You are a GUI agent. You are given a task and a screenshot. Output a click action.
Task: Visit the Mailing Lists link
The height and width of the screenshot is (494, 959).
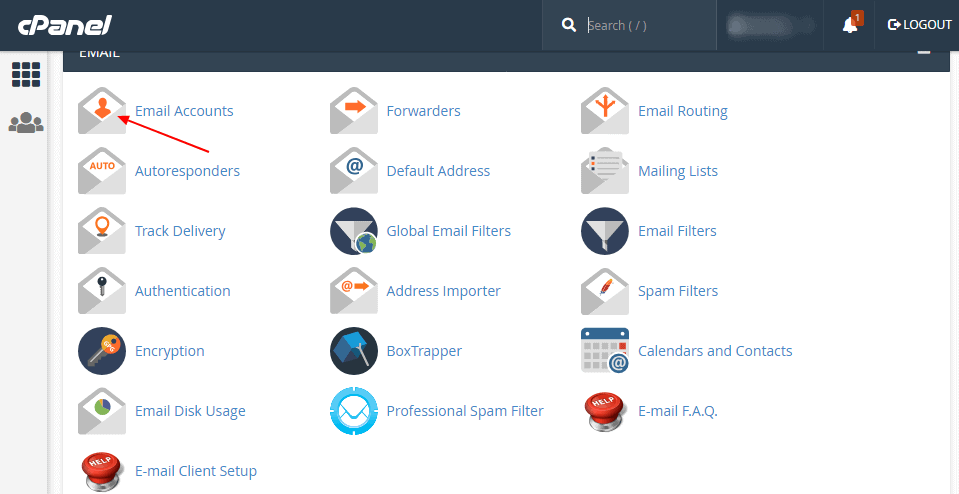[x=678, y=171]
